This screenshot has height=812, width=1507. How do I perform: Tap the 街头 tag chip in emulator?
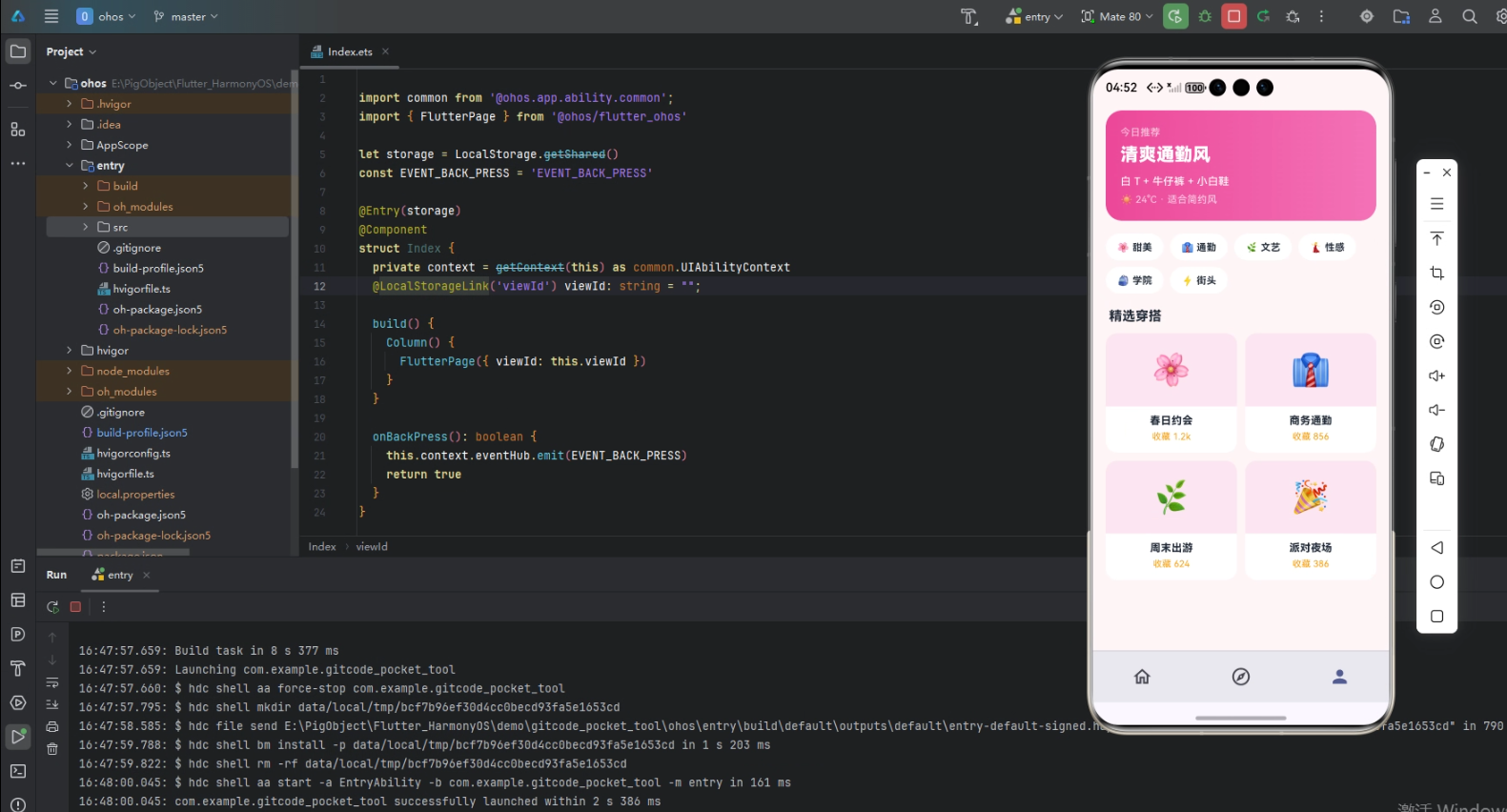point(1198,280)
